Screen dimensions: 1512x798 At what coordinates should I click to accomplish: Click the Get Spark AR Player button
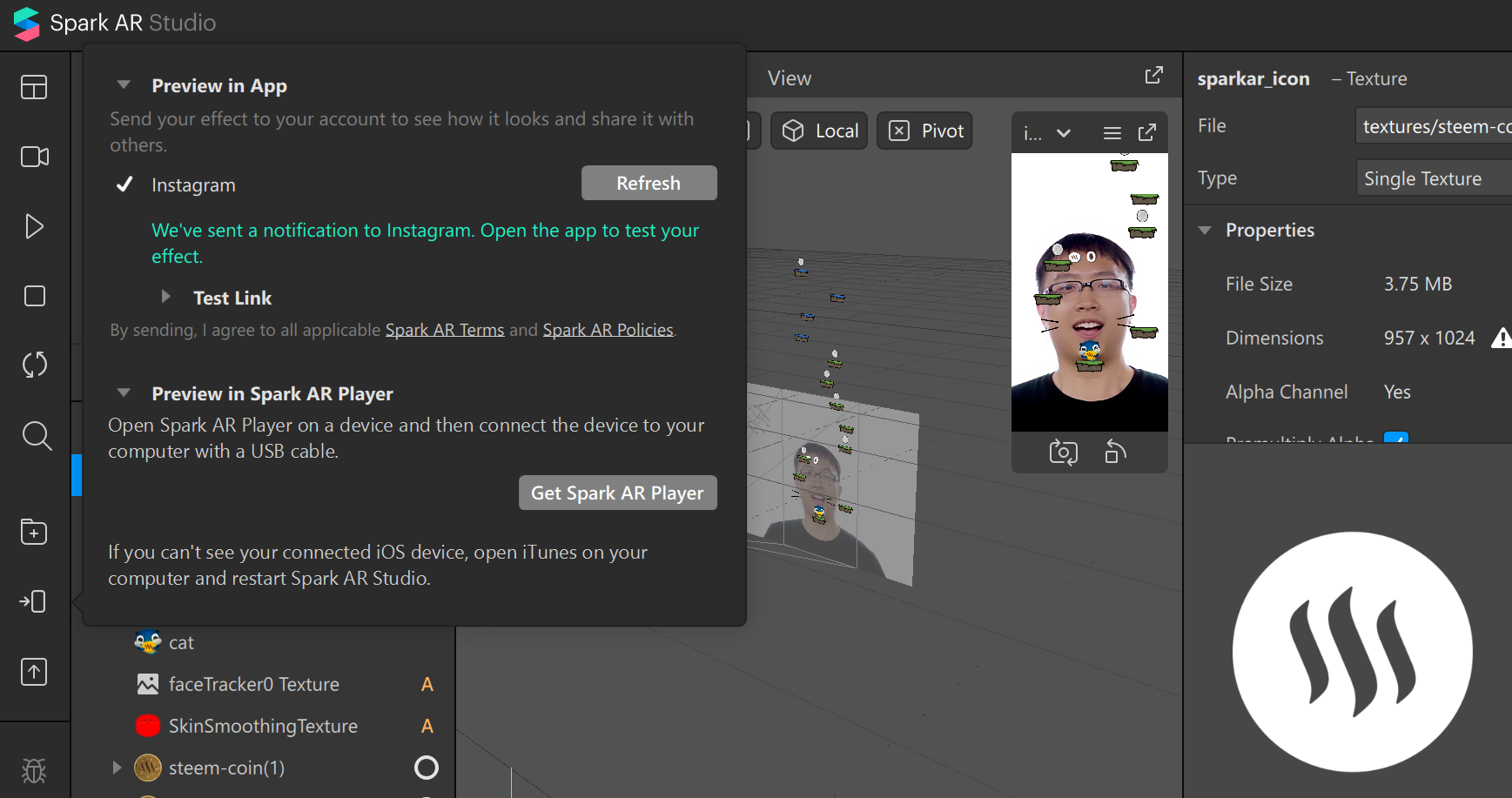click(x=618, y=493)
